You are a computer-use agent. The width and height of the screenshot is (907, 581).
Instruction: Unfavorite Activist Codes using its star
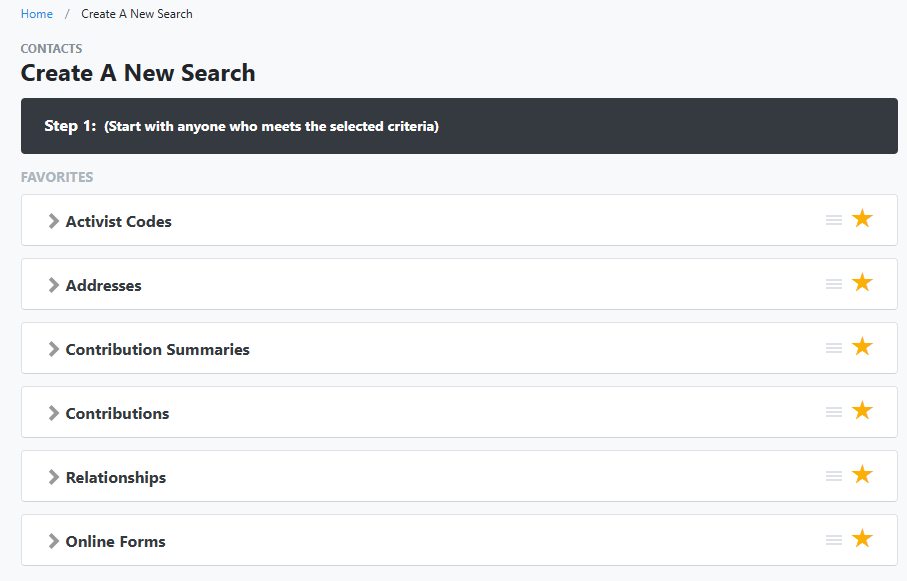(862, 219)
